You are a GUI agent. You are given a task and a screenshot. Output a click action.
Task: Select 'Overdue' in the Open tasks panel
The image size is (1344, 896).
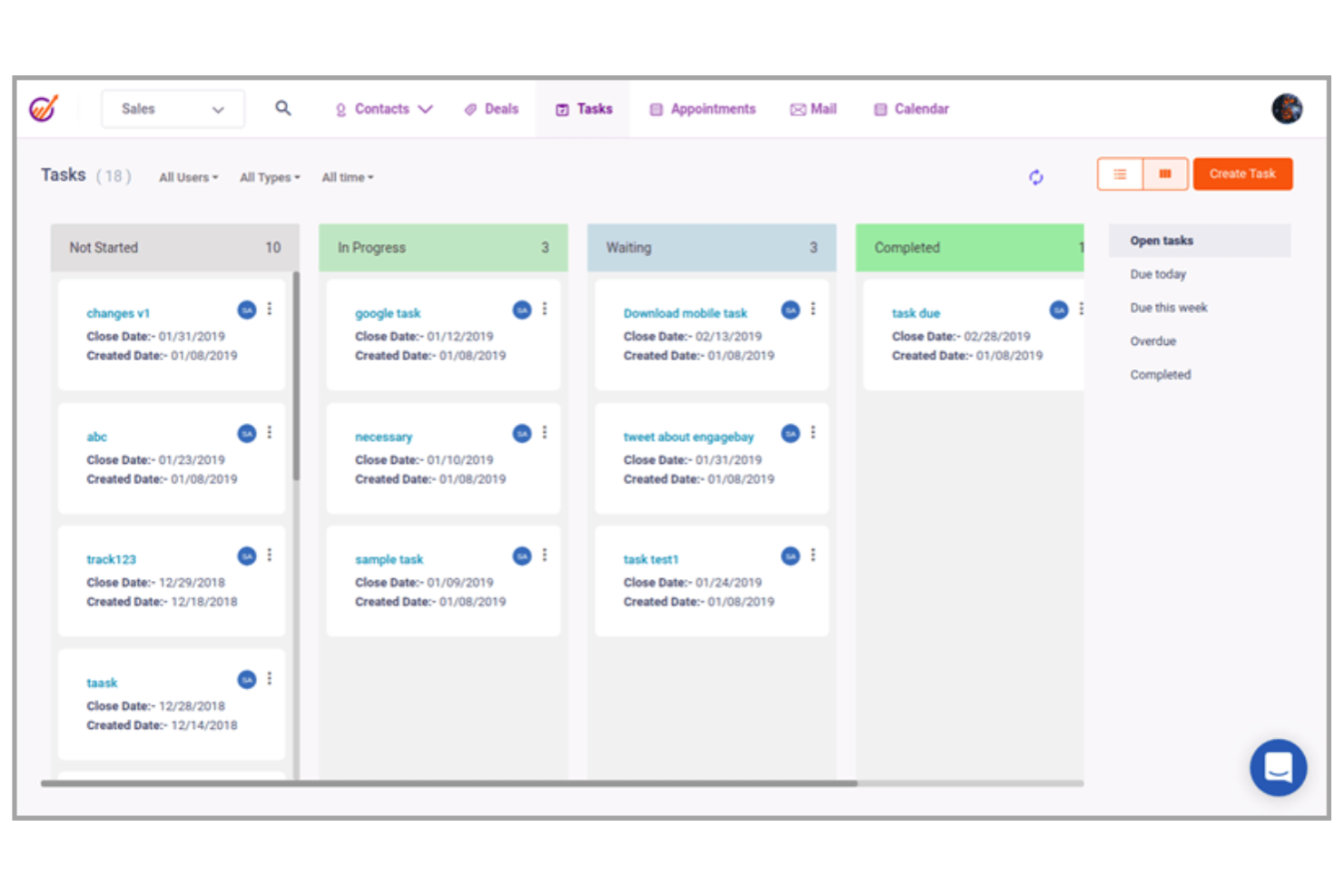pyautogui.click(x=1152, y=340)
